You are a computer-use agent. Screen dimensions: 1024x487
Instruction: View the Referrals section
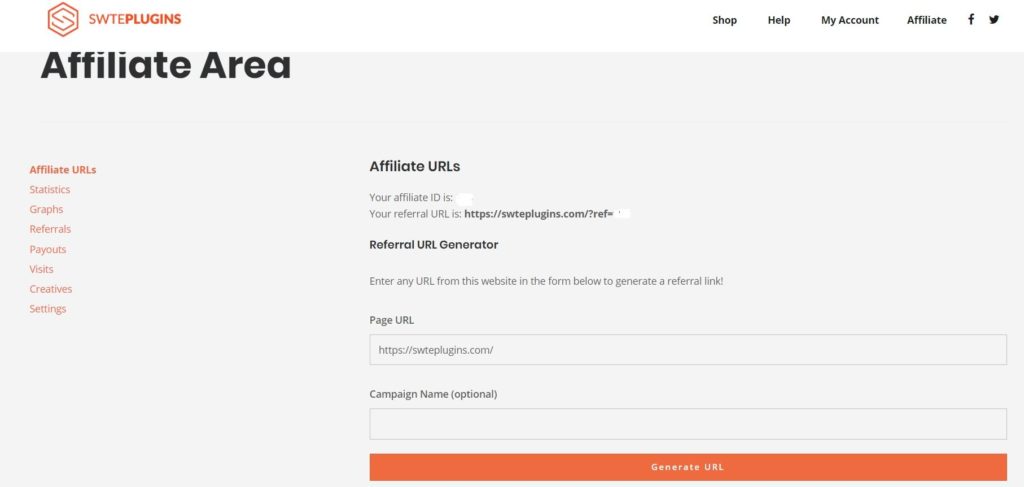50,229
